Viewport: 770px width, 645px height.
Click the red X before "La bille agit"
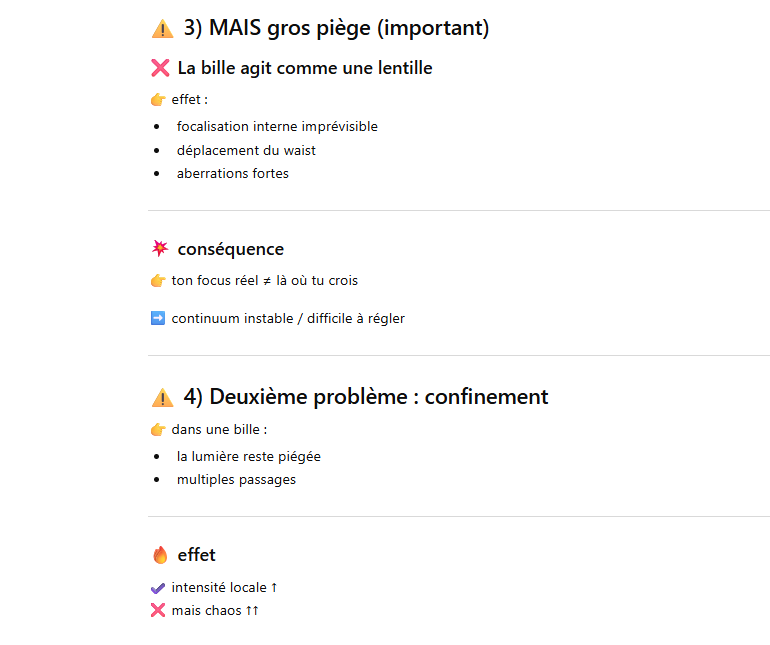click(160, 68)
